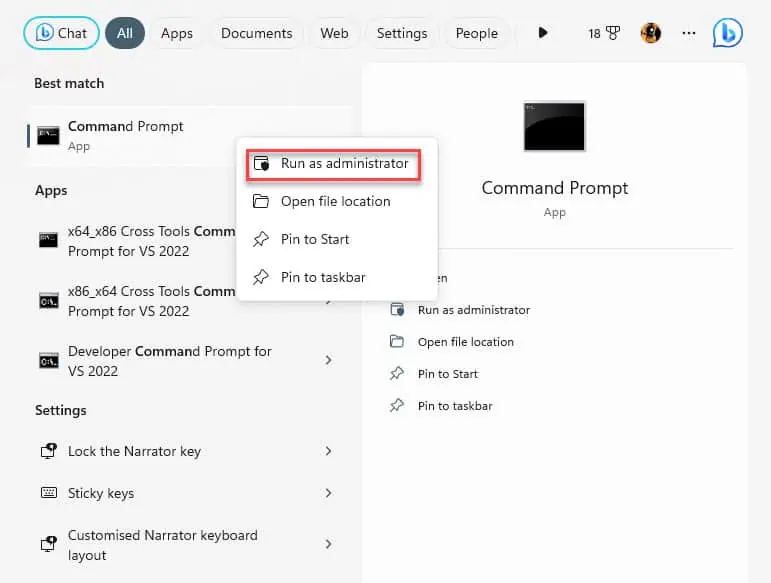Open Sticky keys setting result
This screenshot has width=771, height=583.
click(x=101, y=493)
